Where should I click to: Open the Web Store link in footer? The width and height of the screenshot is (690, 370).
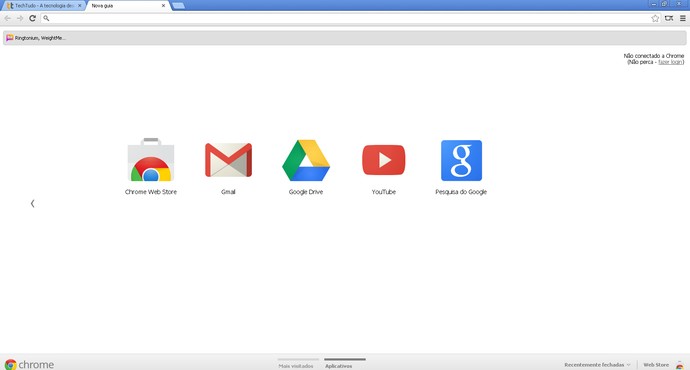coord(656,365)
